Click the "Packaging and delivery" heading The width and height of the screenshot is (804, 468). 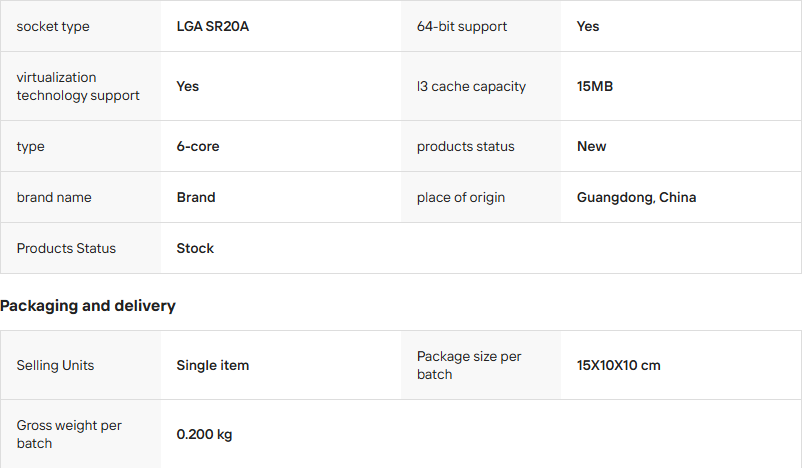[88, 306]
